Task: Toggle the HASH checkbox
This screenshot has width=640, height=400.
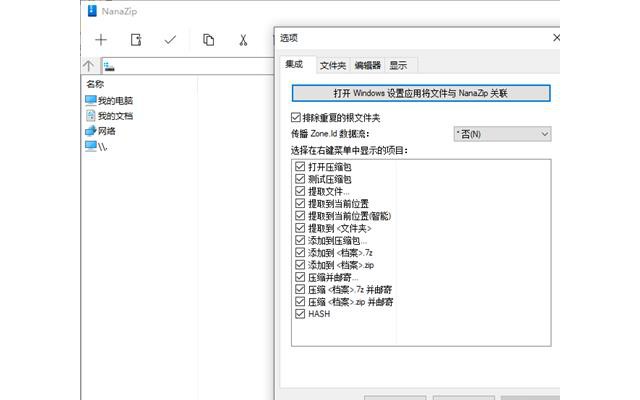Action: click(x=300, y=314)
